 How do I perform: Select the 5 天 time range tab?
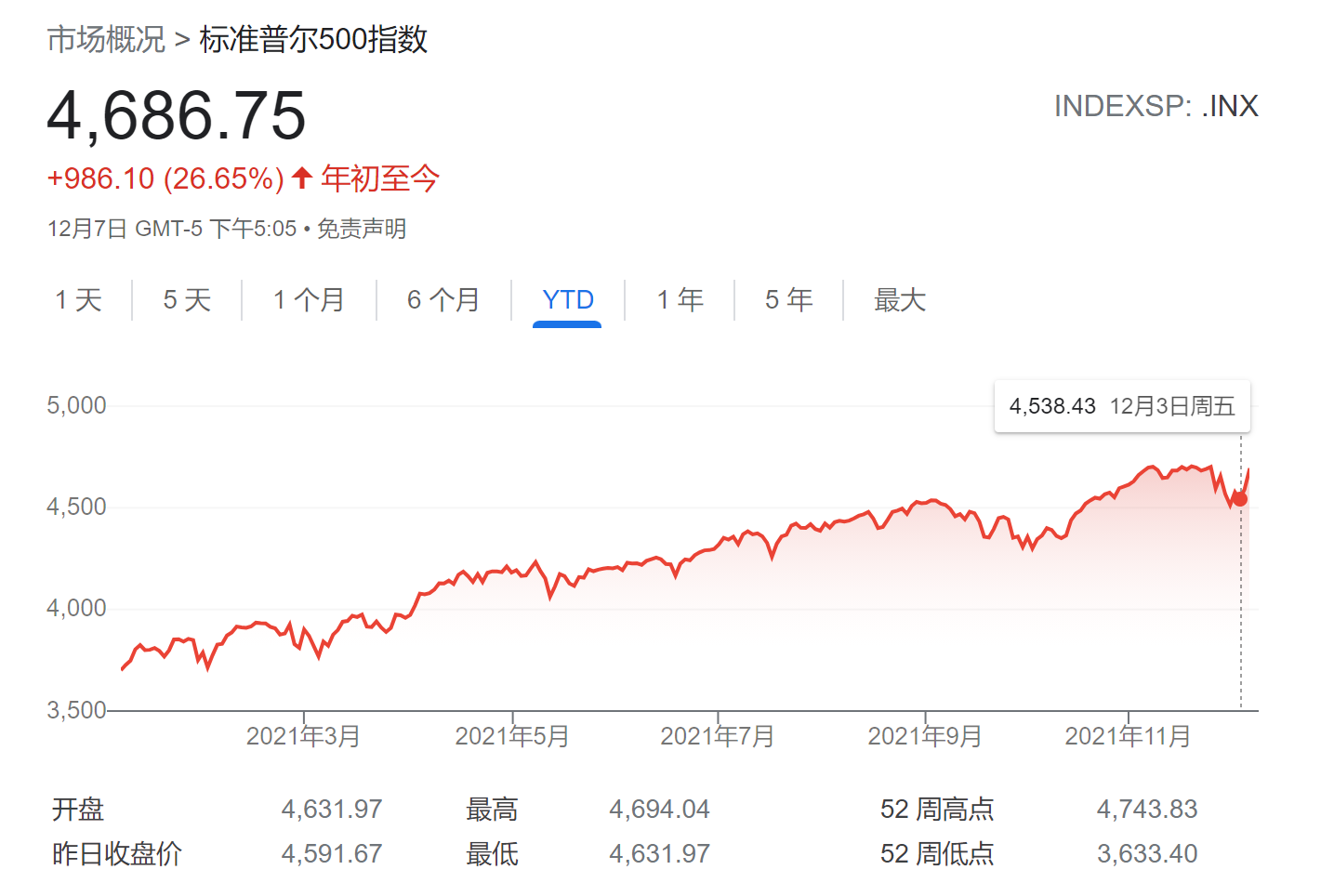187,299
